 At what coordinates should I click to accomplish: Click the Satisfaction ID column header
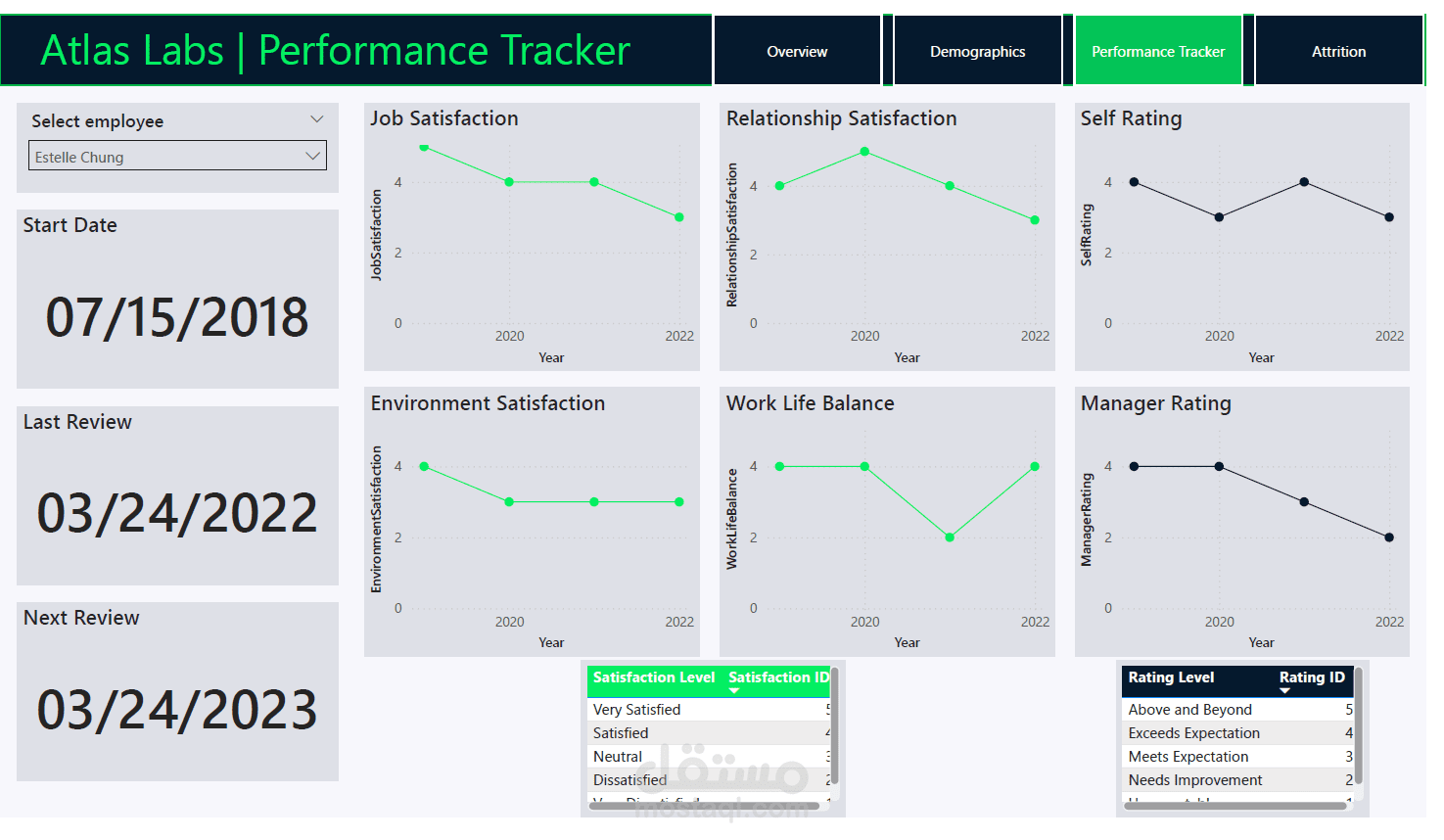[x=778, y=677]
